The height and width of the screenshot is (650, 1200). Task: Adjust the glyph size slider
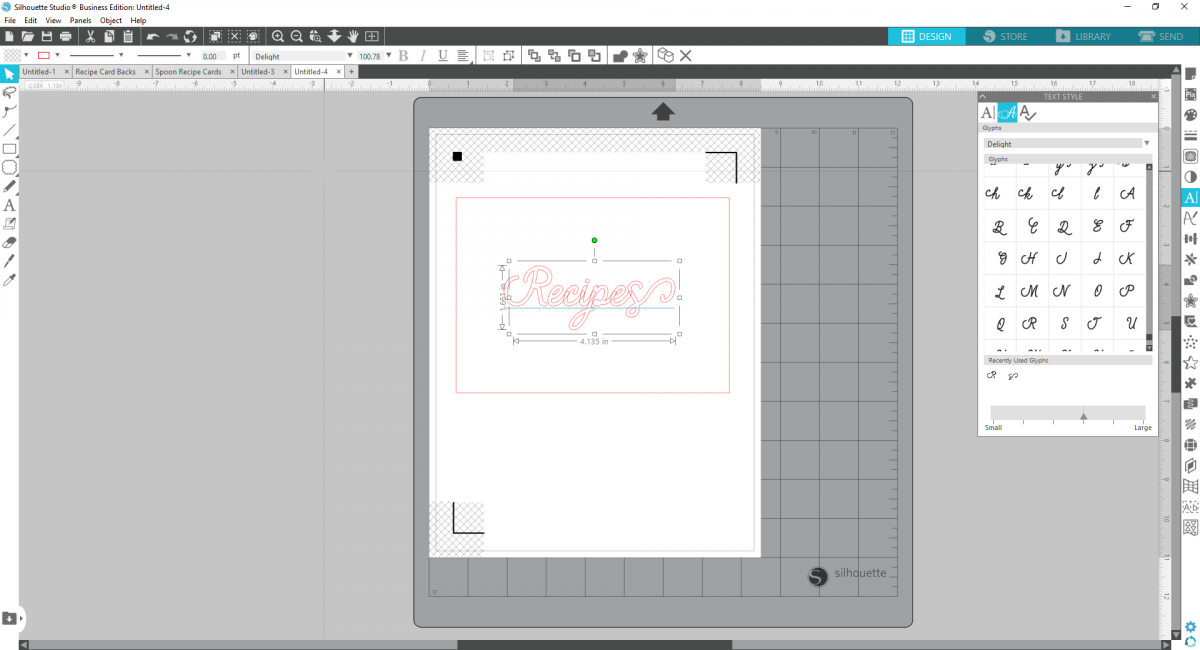(x=1084, y=415)
